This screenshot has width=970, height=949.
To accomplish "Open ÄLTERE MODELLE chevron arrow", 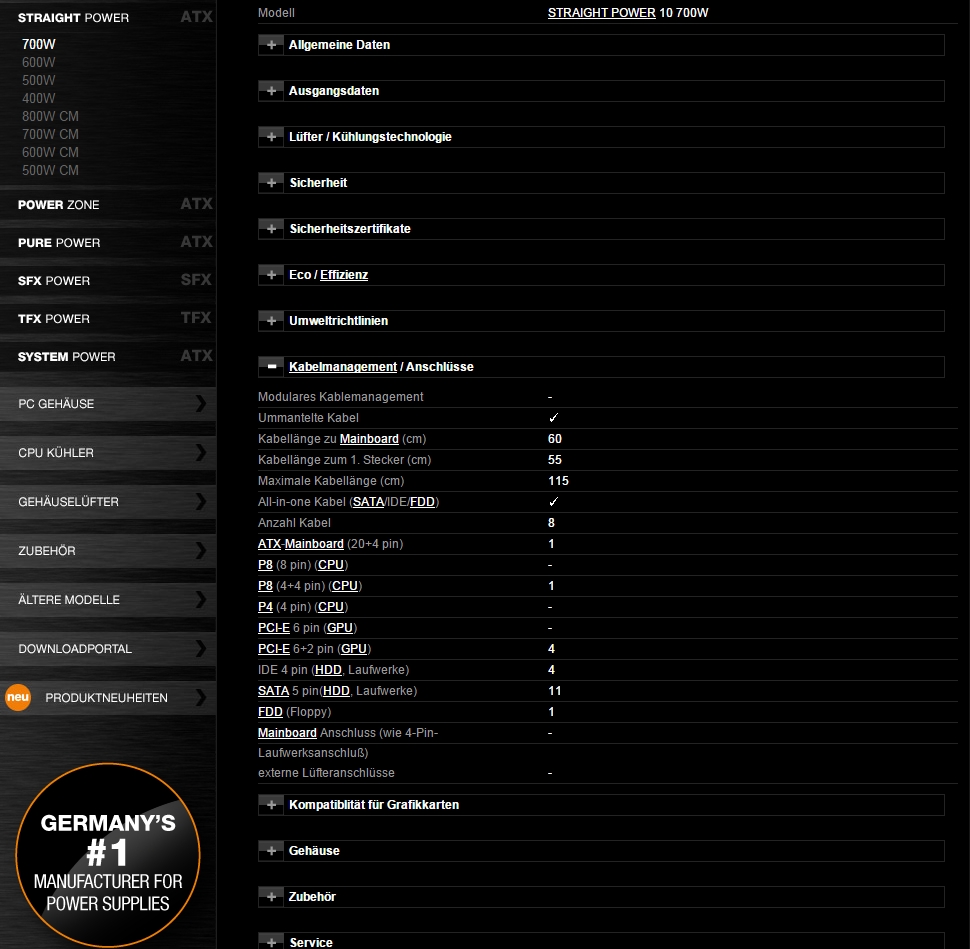I will [x=200, y=599].
